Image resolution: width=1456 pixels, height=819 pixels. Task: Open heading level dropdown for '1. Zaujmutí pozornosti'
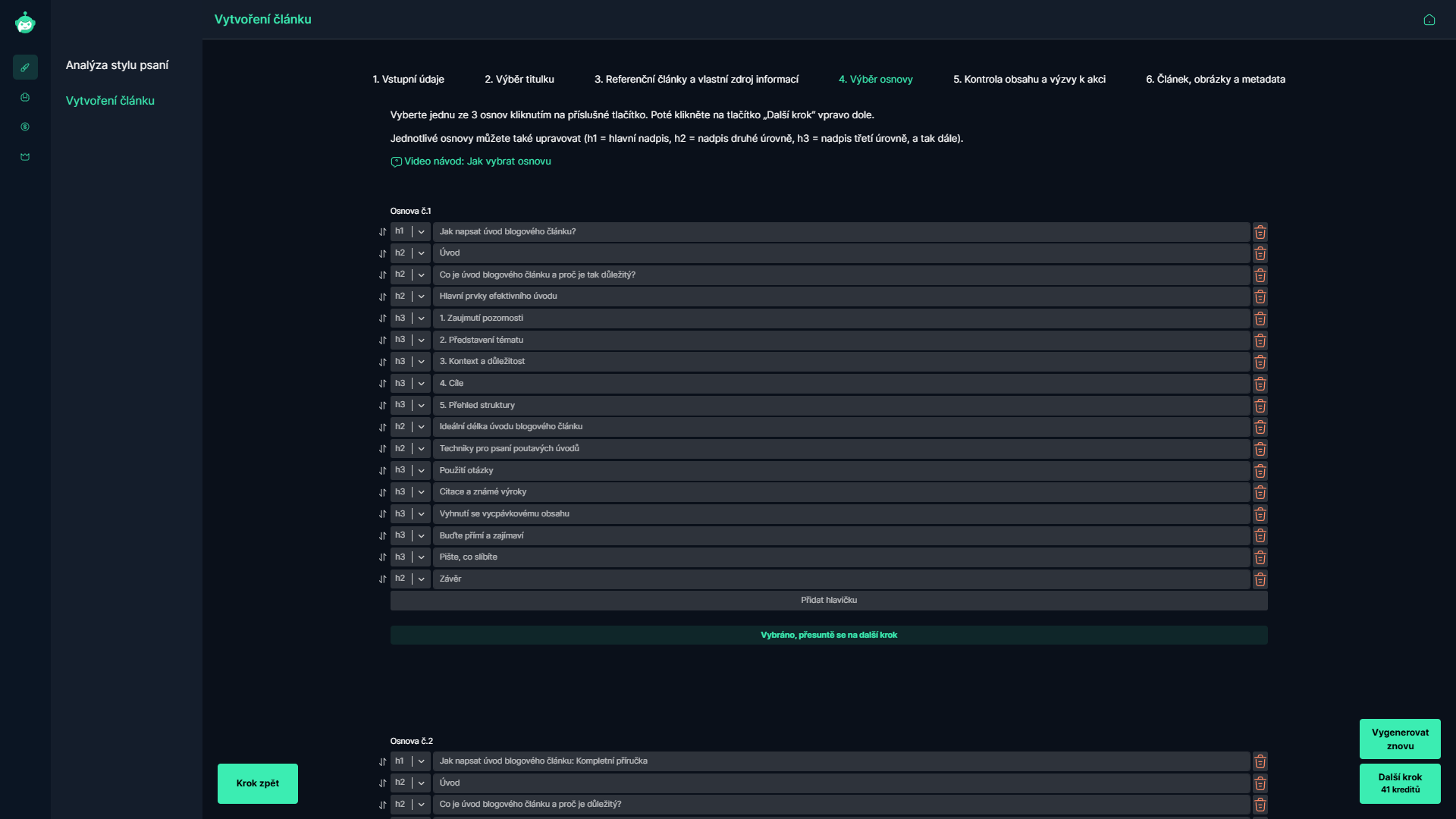(x=410, y=318)
